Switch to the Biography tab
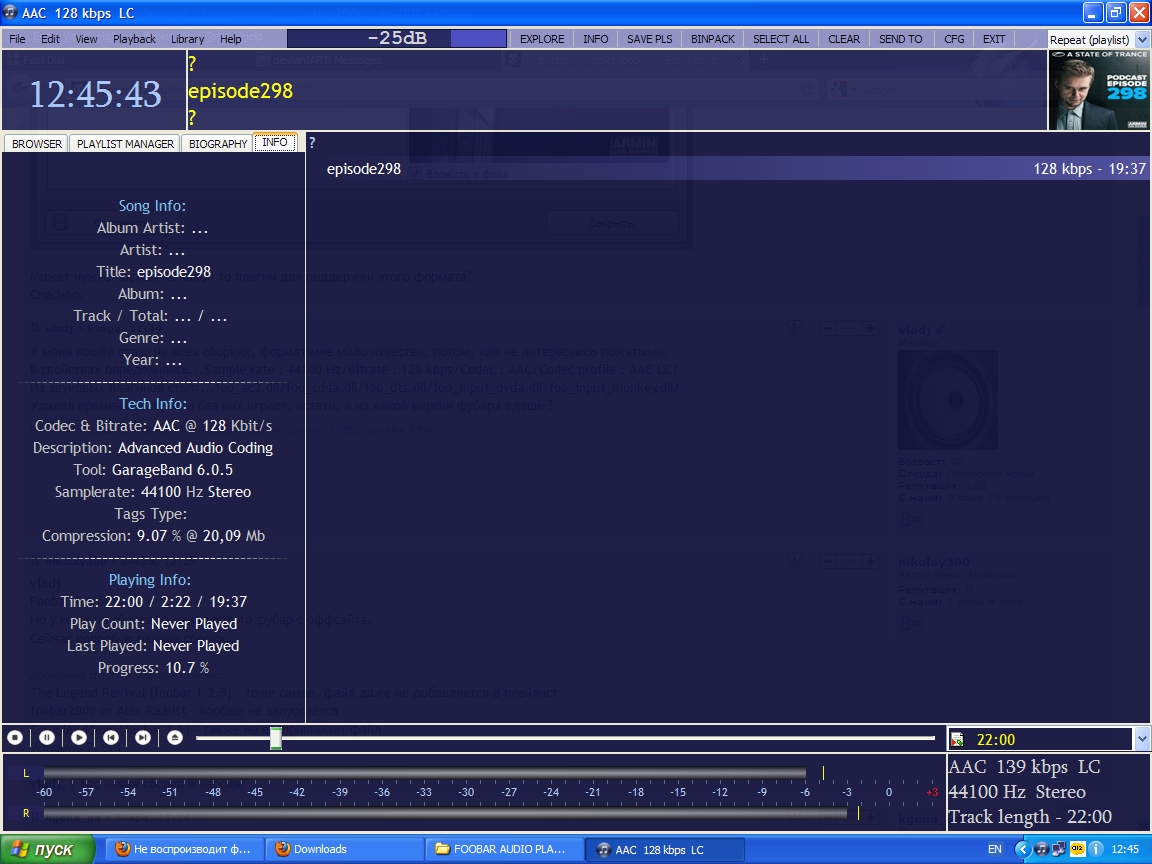 click(217, 144)
